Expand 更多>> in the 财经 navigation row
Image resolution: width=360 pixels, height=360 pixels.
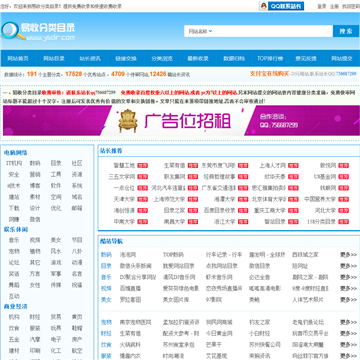pos(348,333)
